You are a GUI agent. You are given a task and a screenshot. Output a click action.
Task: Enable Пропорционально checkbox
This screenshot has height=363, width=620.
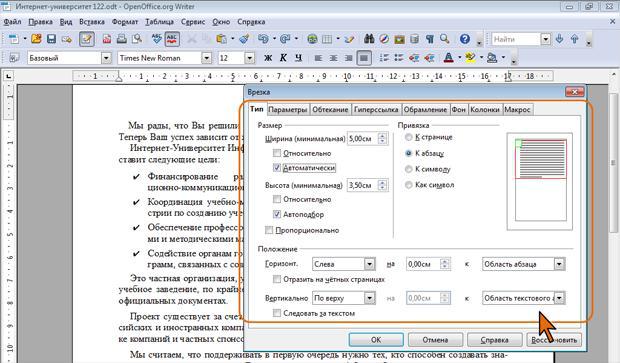click(x=269, y=230)
